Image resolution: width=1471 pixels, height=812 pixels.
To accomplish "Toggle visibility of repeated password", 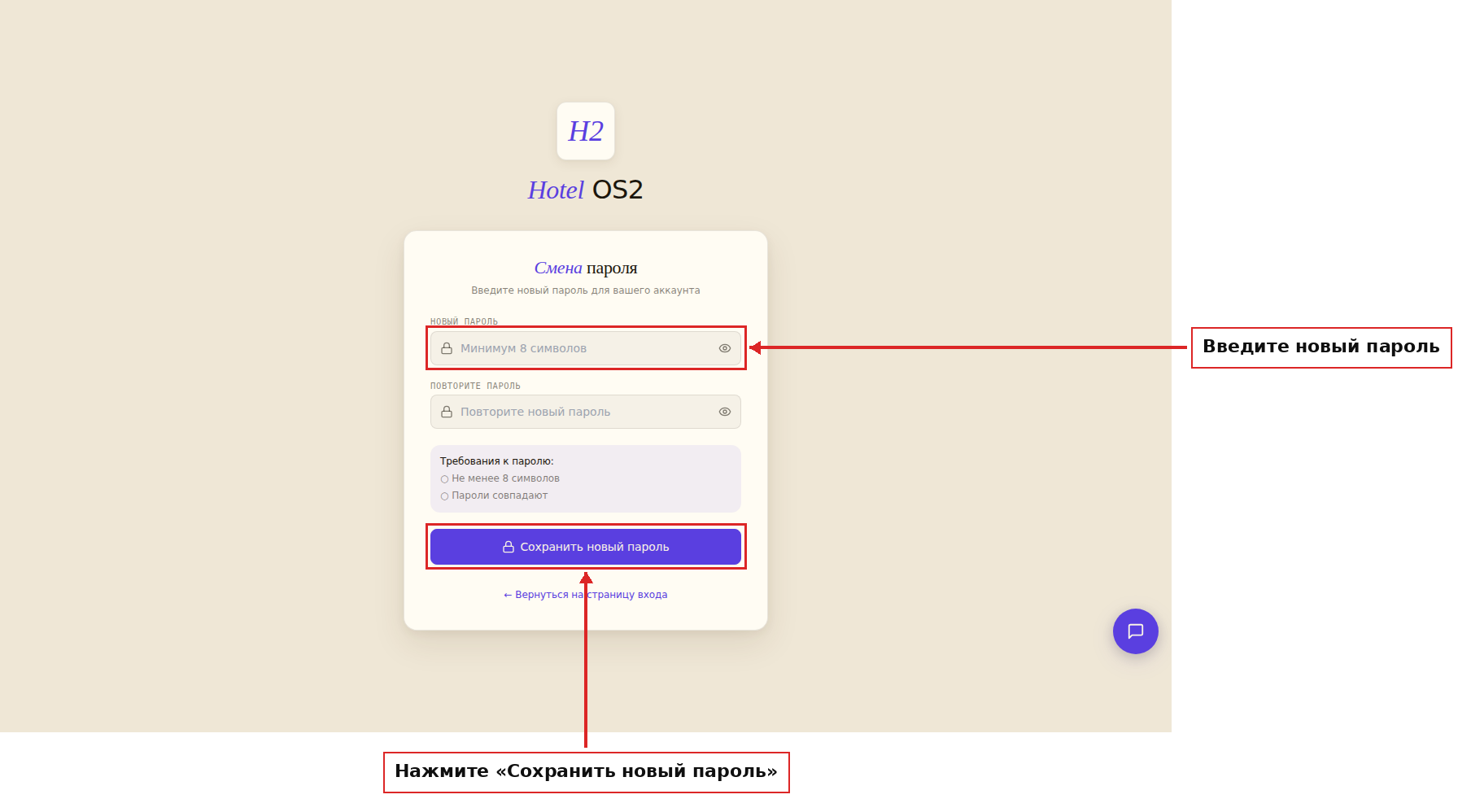I will [725, 412].
